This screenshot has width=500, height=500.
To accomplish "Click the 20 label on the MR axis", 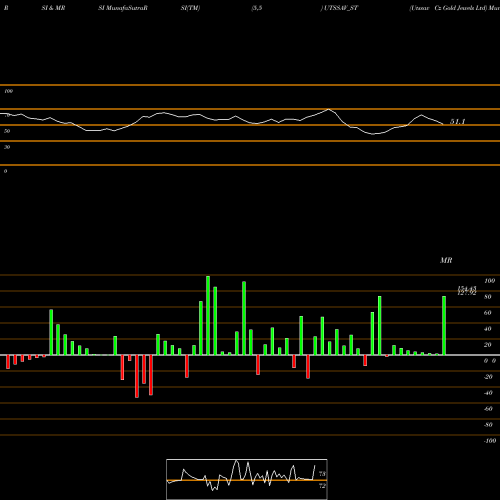I will click(488, 345).
